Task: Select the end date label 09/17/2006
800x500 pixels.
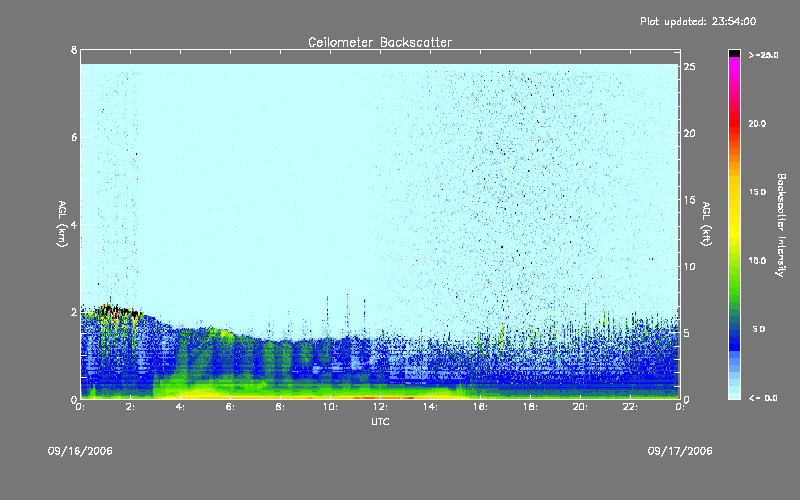Action: [680, 451]
